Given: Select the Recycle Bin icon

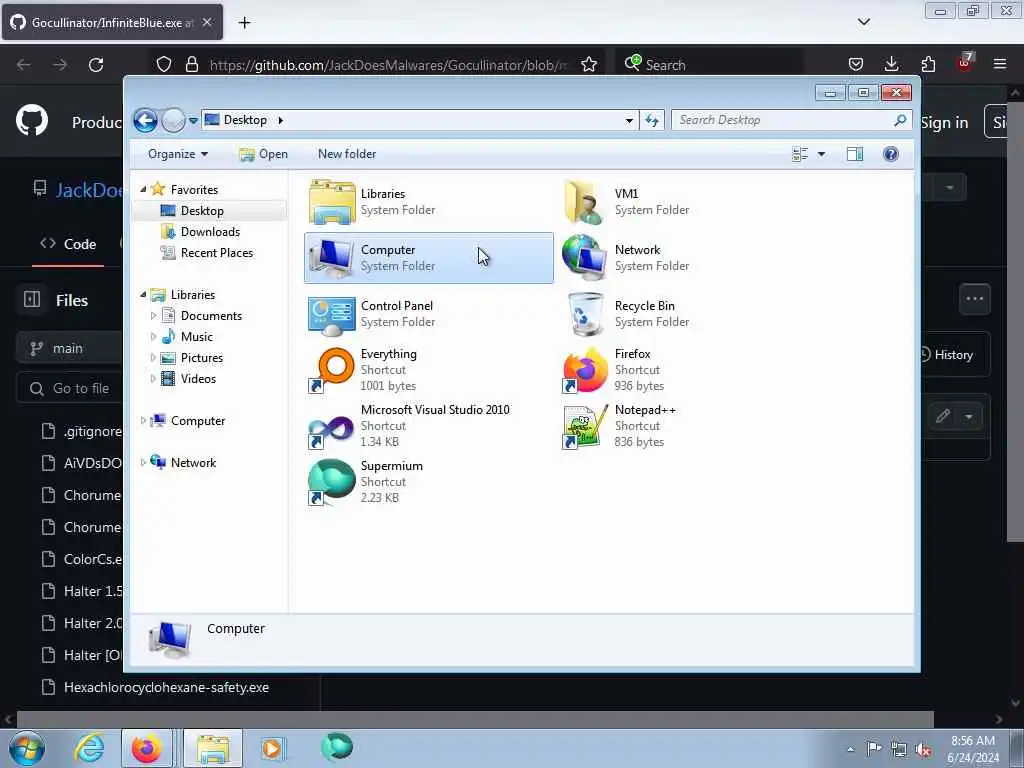Looking at the screenshot, I should click(585, 314).
